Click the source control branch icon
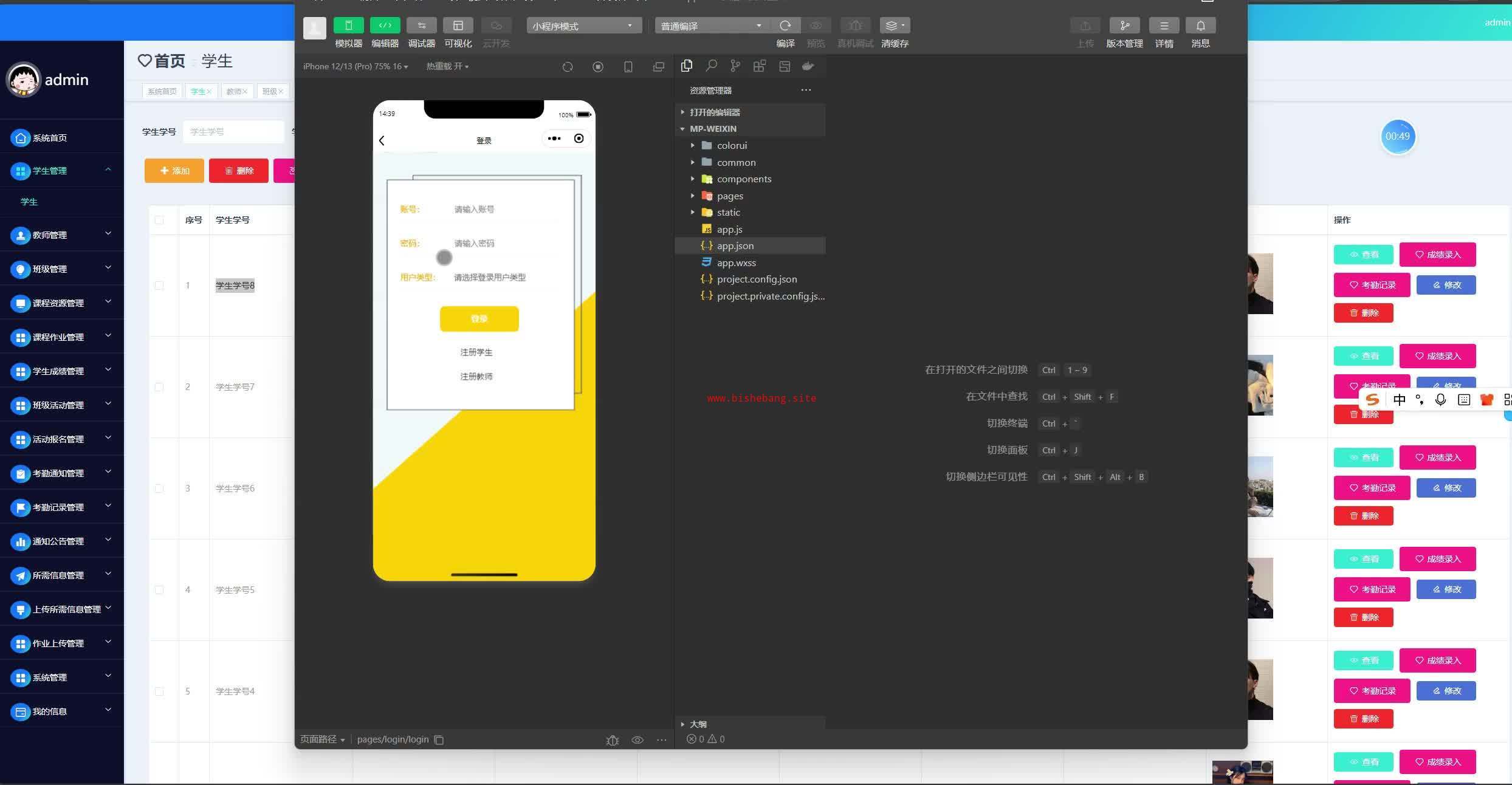This screenshot has width=1512, height=785. pos(735,66)
